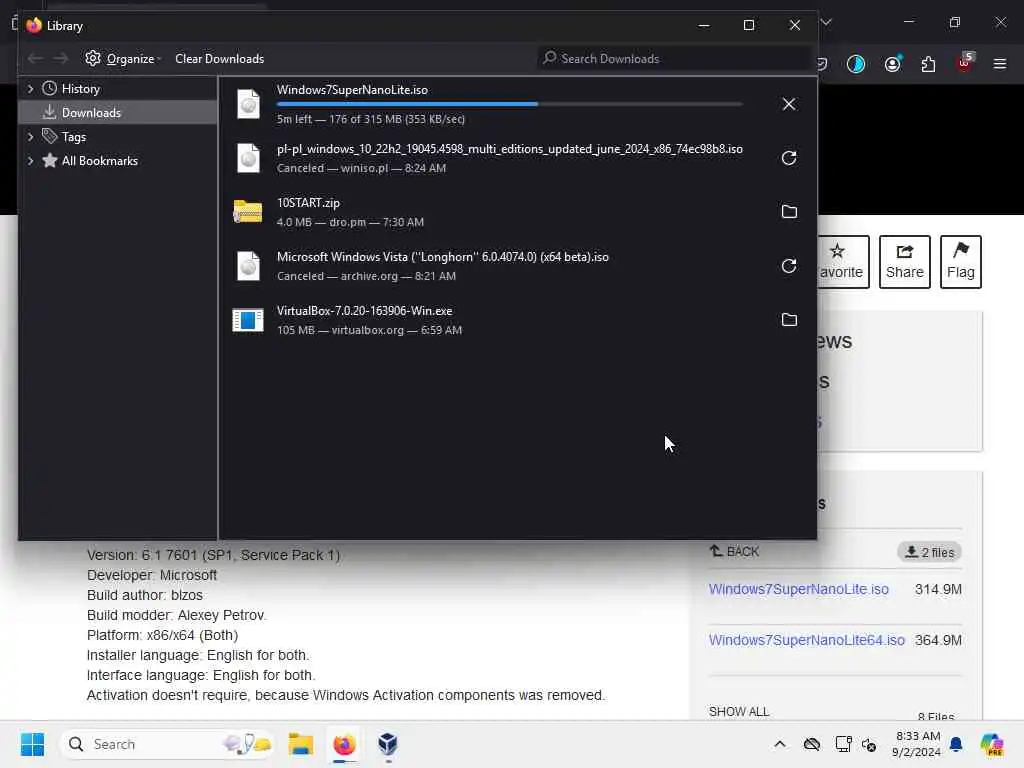Image resolution: width=1024 pixels, height=768 pixels.
Task: Open the Windows Start menu
Action: coord(32,744)
